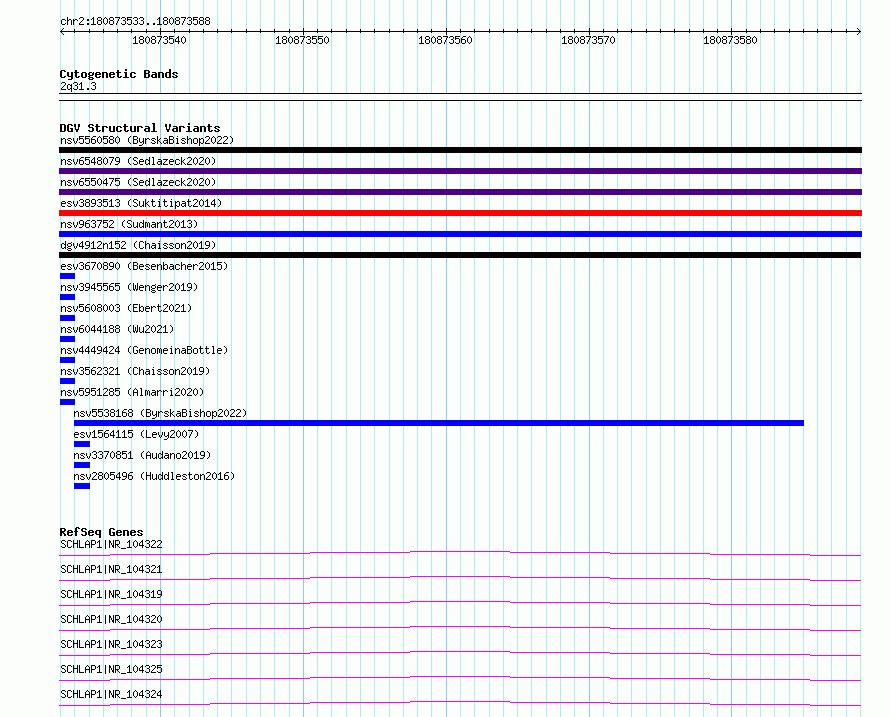The image size is (890, 717).
Task: Click the blue bar for nsv963752
Action: click(460, 234)
